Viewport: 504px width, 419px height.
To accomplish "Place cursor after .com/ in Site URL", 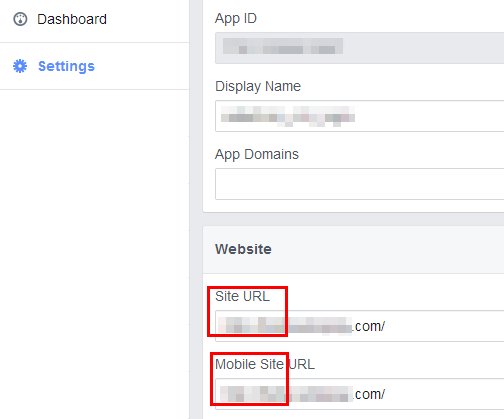I will click(x=386, y=326).
